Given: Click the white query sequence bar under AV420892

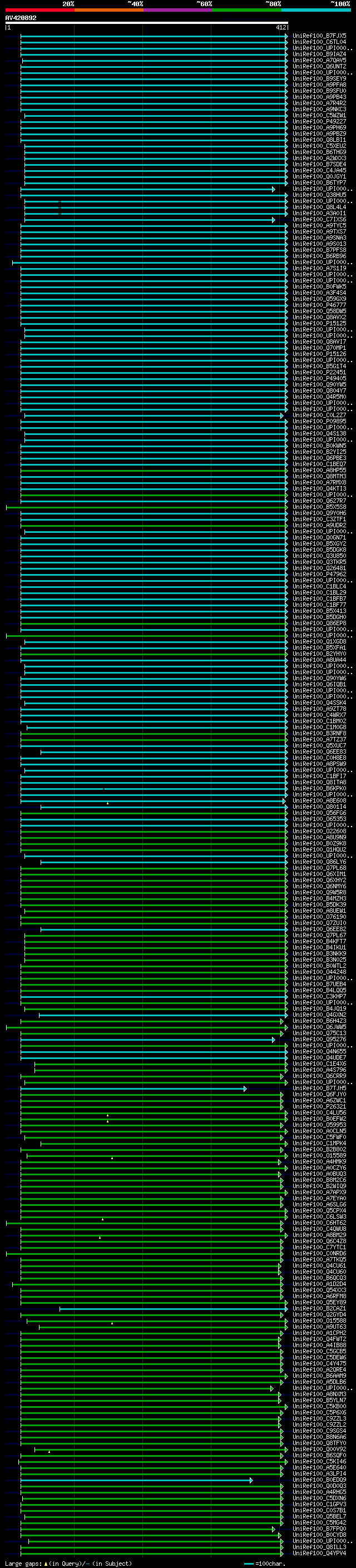Looking at the screenshot, I should click(147, 23).
